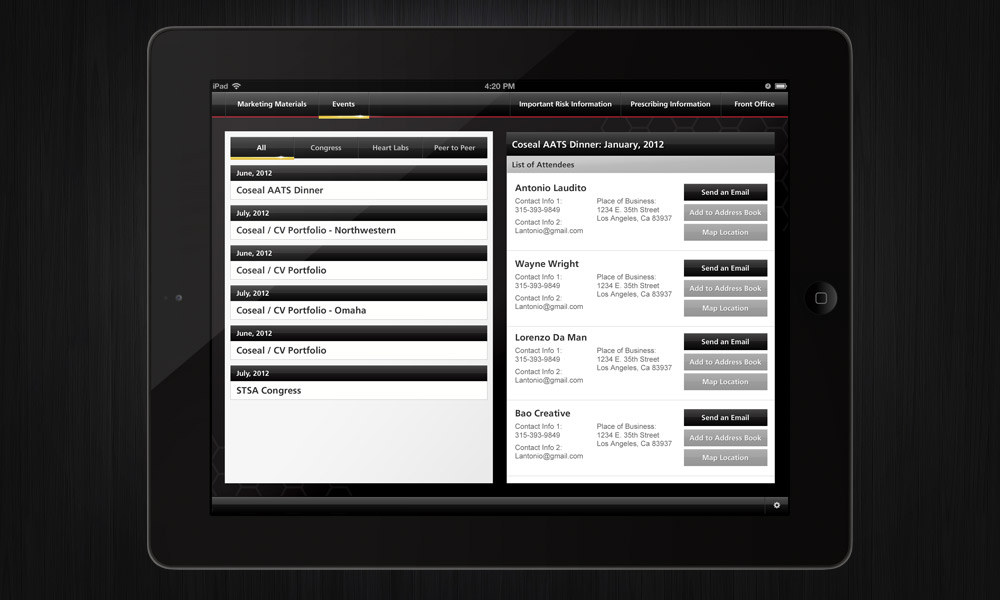1000x600 pixels.
Task: Send an Email to Lorenzo Da Man
Action: (725, 342)
